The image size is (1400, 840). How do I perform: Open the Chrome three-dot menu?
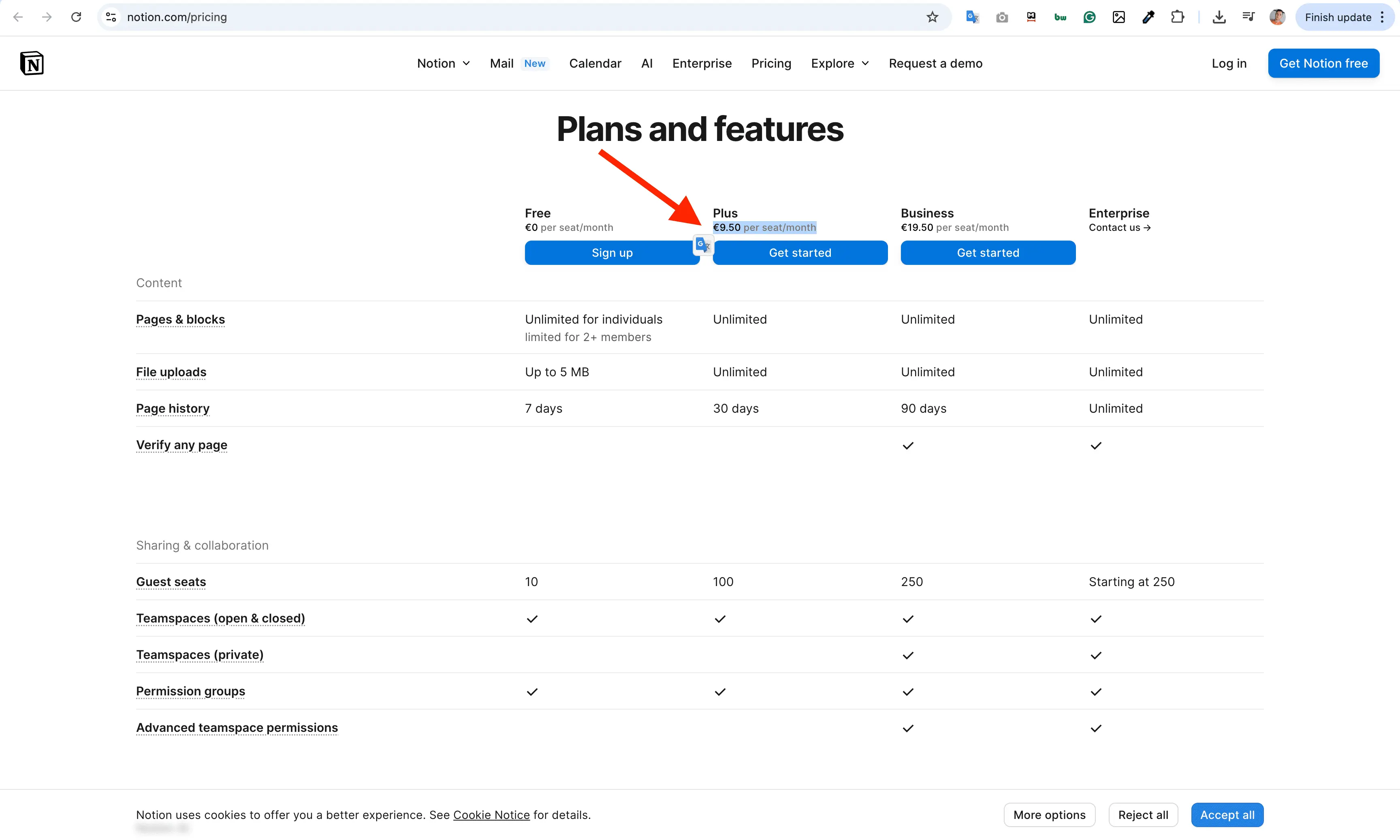(x=1382, y=17)
